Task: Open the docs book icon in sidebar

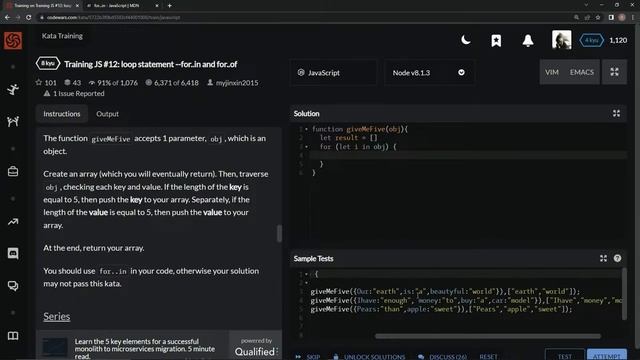Action: pyautogui.click(x=13, y=336)
